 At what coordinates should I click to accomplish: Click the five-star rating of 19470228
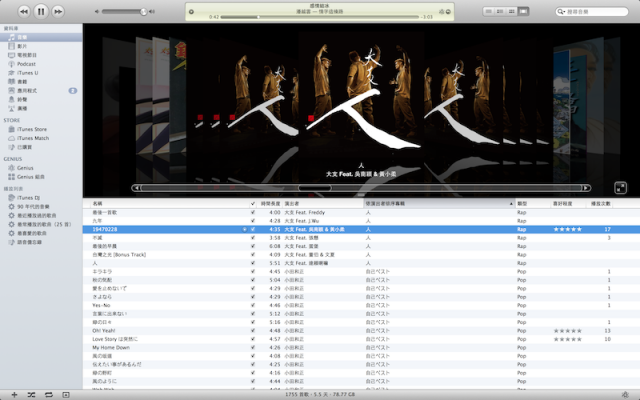(x=567, y=229)
